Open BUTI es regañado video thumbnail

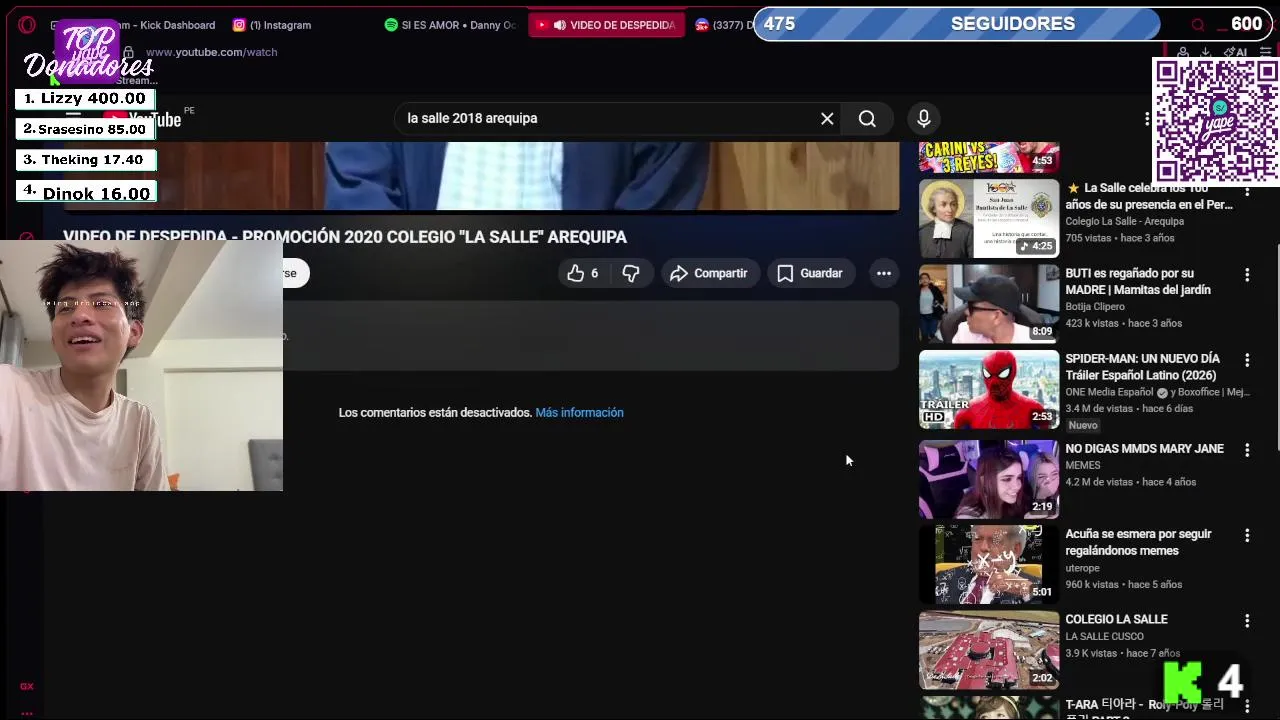989,304
